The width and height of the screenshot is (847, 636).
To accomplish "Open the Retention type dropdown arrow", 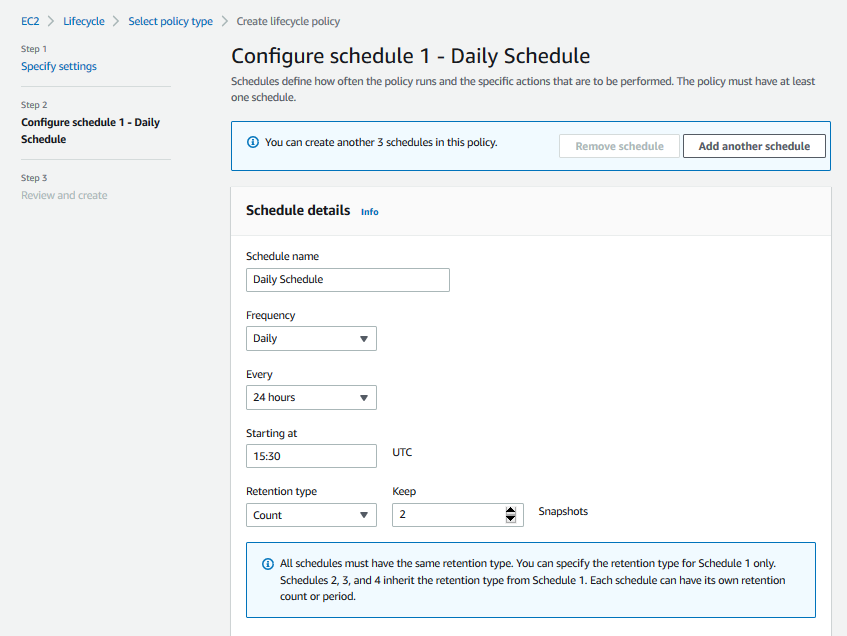I will pos(364,514).
